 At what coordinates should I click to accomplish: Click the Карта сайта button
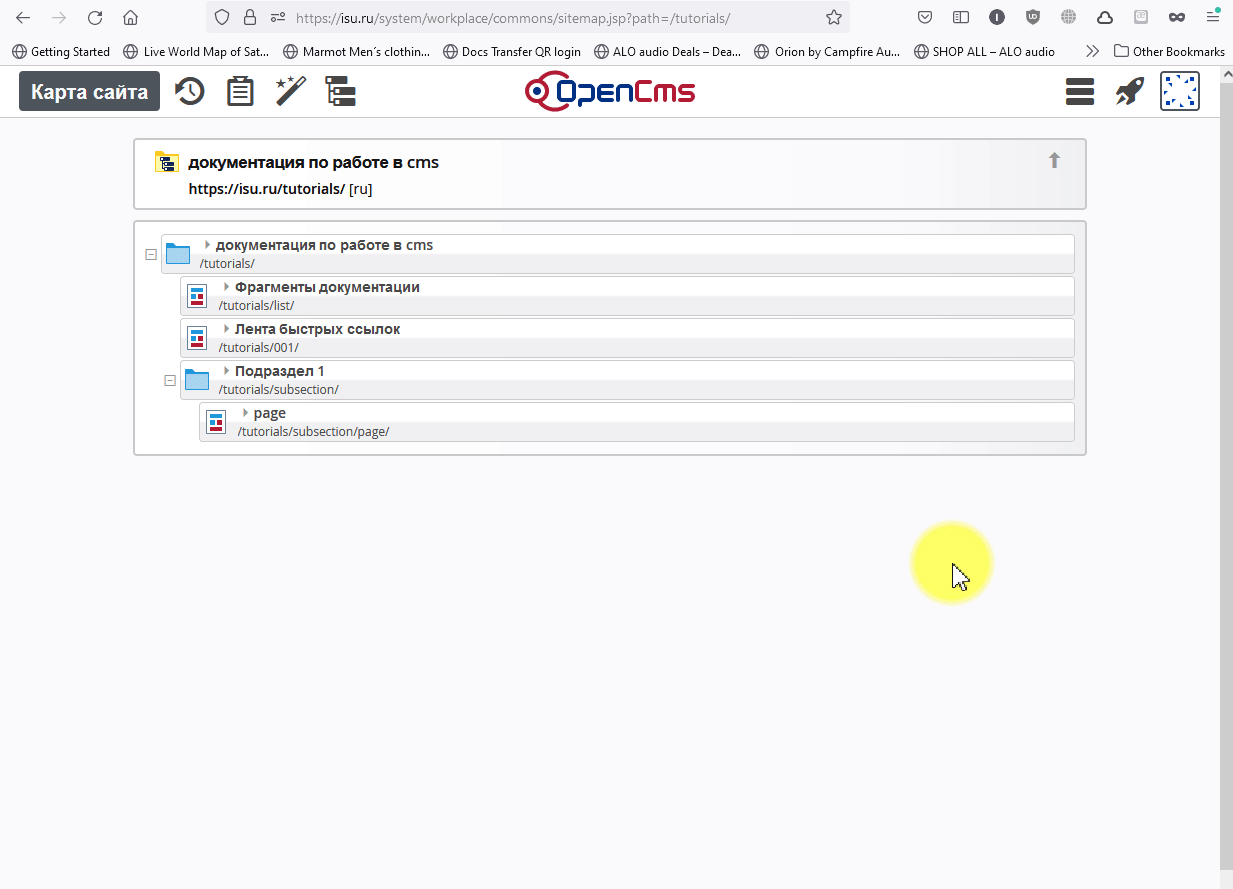tap(89, 92)
